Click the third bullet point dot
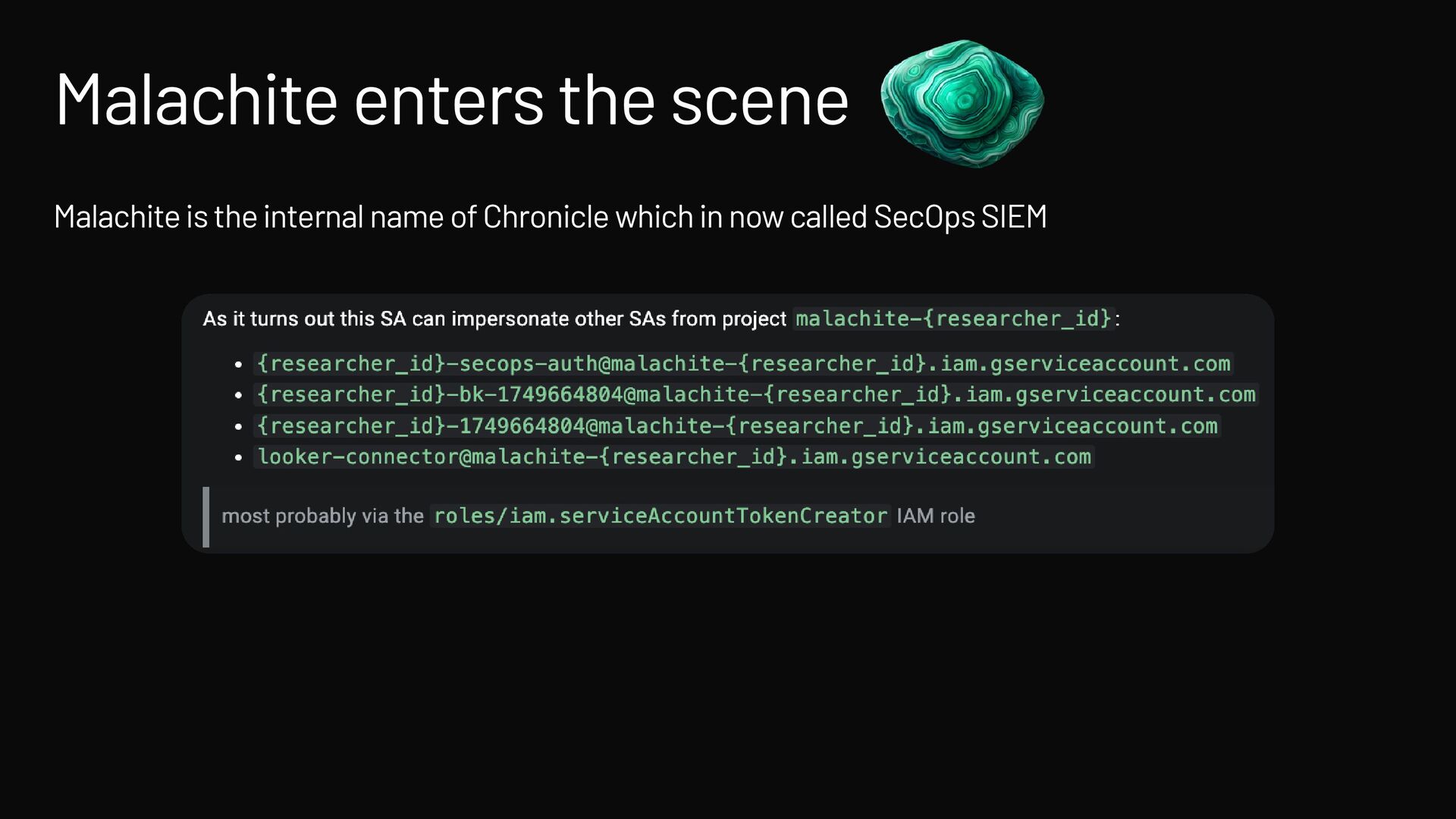Screen dimensions: 1456x819 (238, 427)
